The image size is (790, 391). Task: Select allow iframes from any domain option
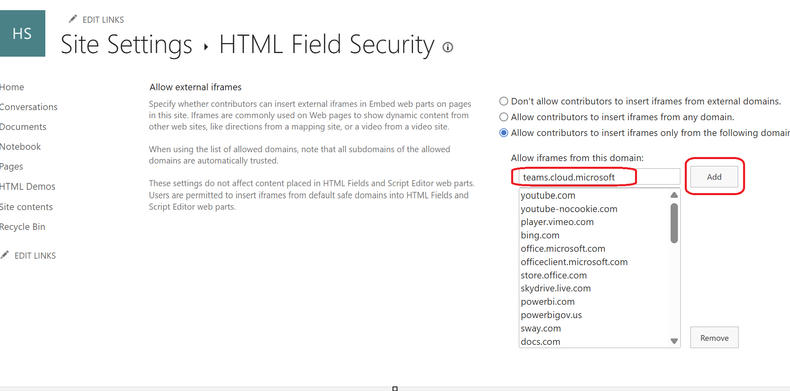point(503,117)
